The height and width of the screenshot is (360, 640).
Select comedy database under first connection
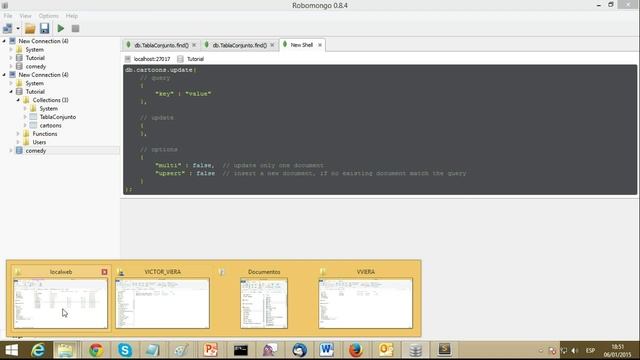pos(36,67)
